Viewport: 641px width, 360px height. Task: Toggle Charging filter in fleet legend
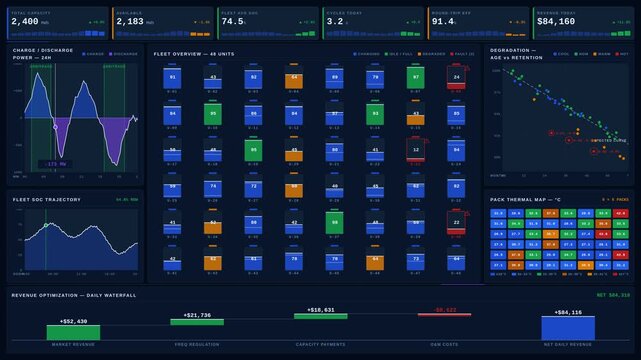coord(367,54)
